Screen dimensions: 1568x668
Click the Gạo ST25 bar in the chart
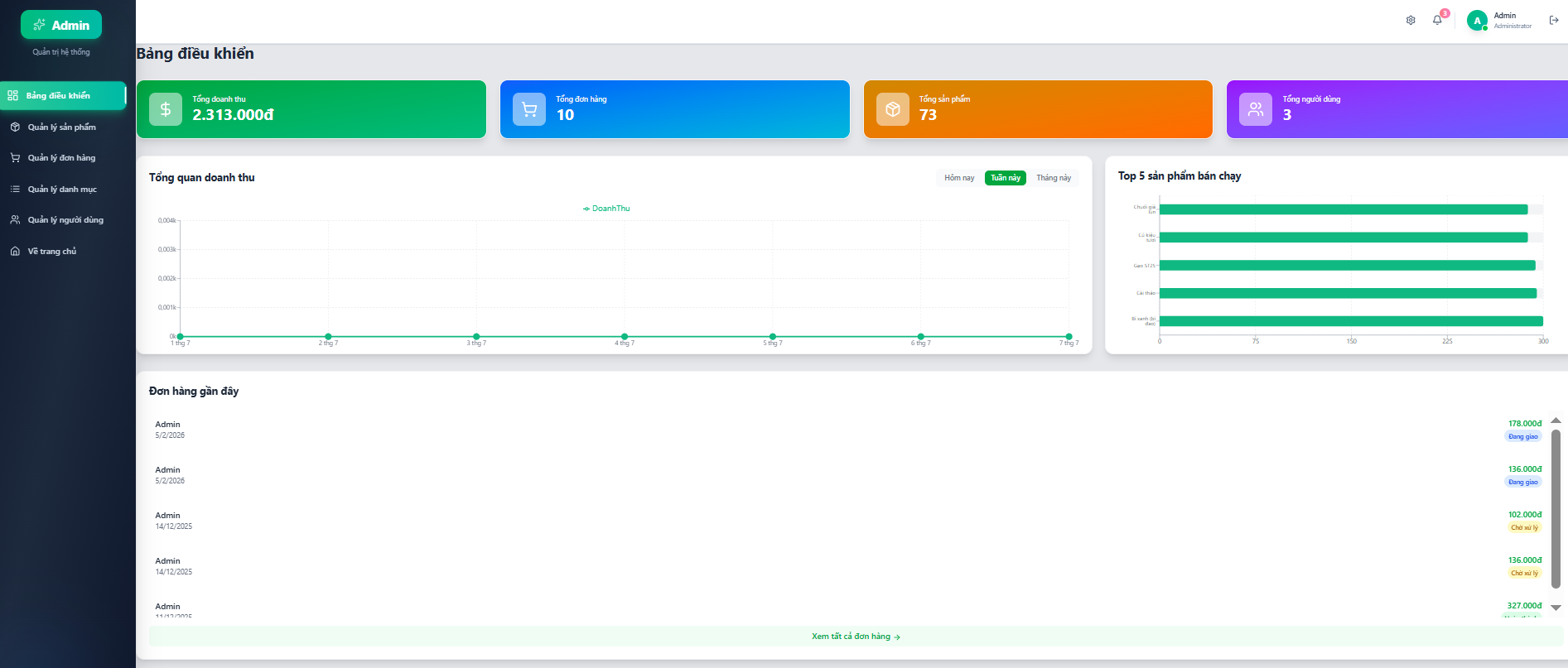tap(1348, 266)
